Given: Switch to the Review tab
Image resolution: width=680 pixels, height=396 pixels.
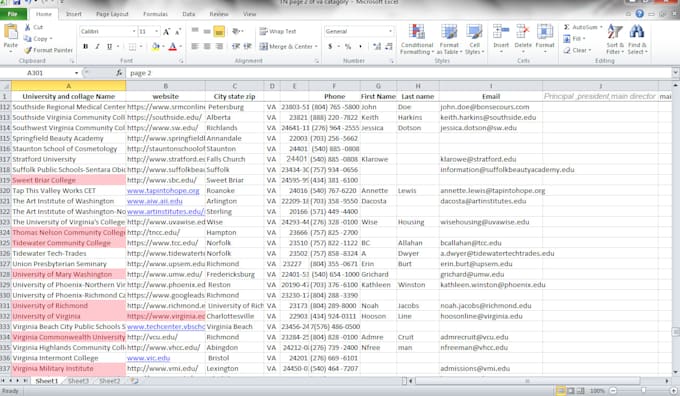Looking at the screenshot, I should click(x=219, y=14).
